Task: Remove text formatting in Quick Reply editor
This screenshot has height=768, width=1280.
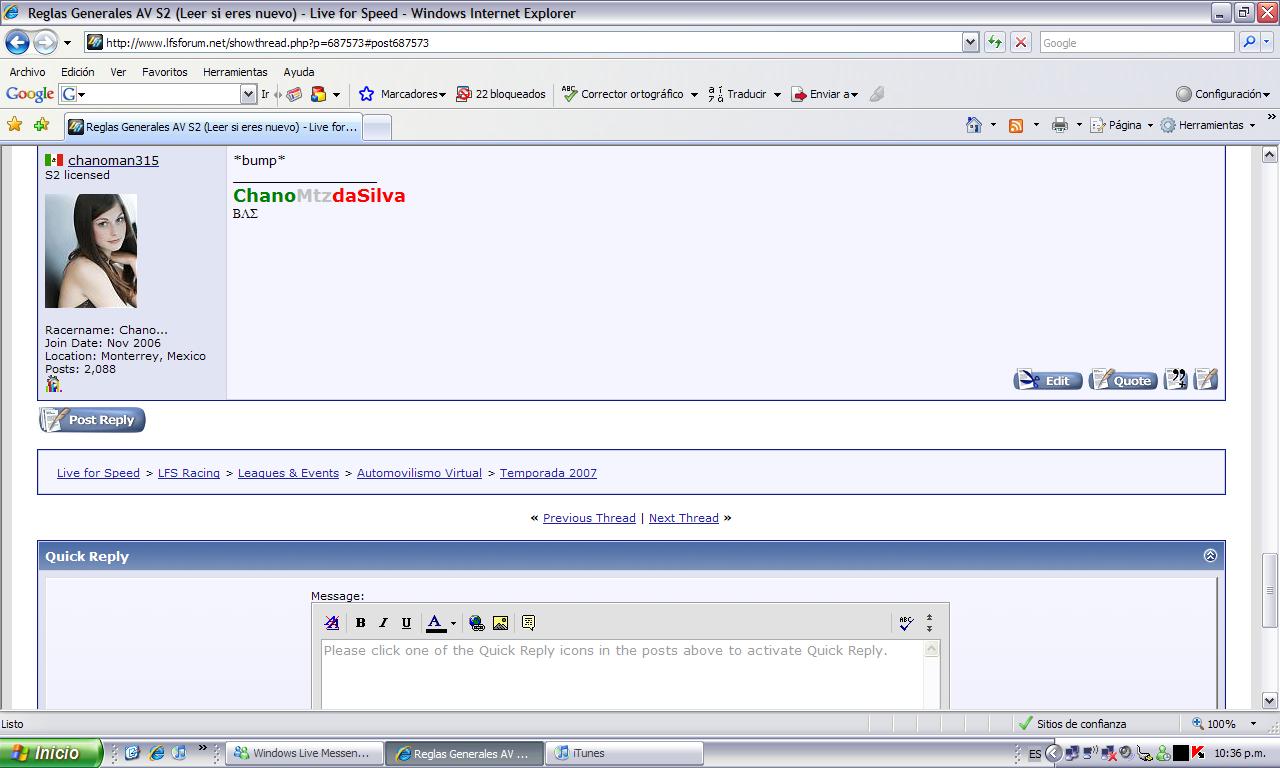Action: point(332,623)
